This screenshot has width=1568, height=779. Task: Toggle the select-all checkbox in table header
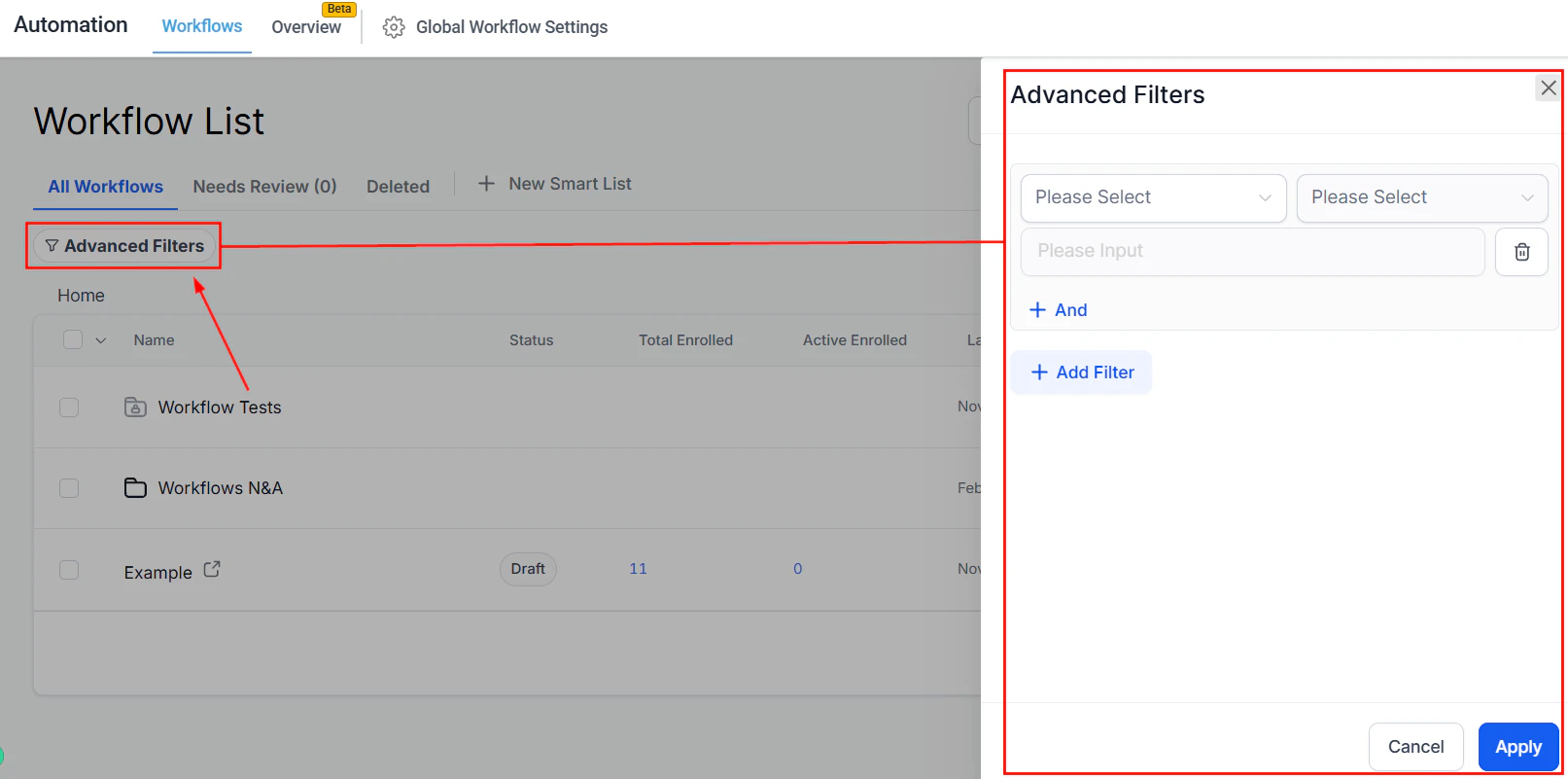[73, 339]
